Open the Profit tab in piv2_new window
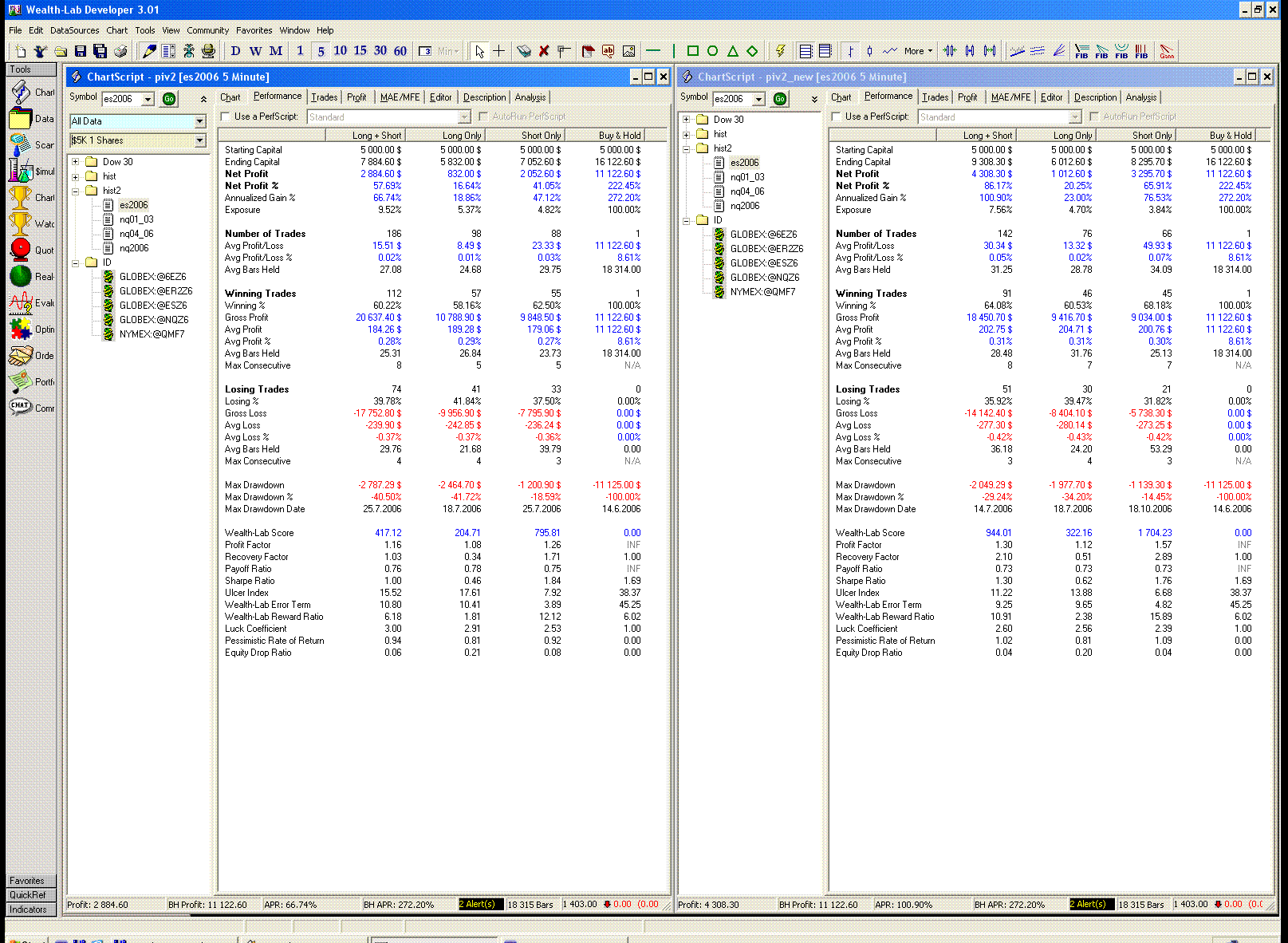This screenshot has width=1288, height=943. point(967,97)
